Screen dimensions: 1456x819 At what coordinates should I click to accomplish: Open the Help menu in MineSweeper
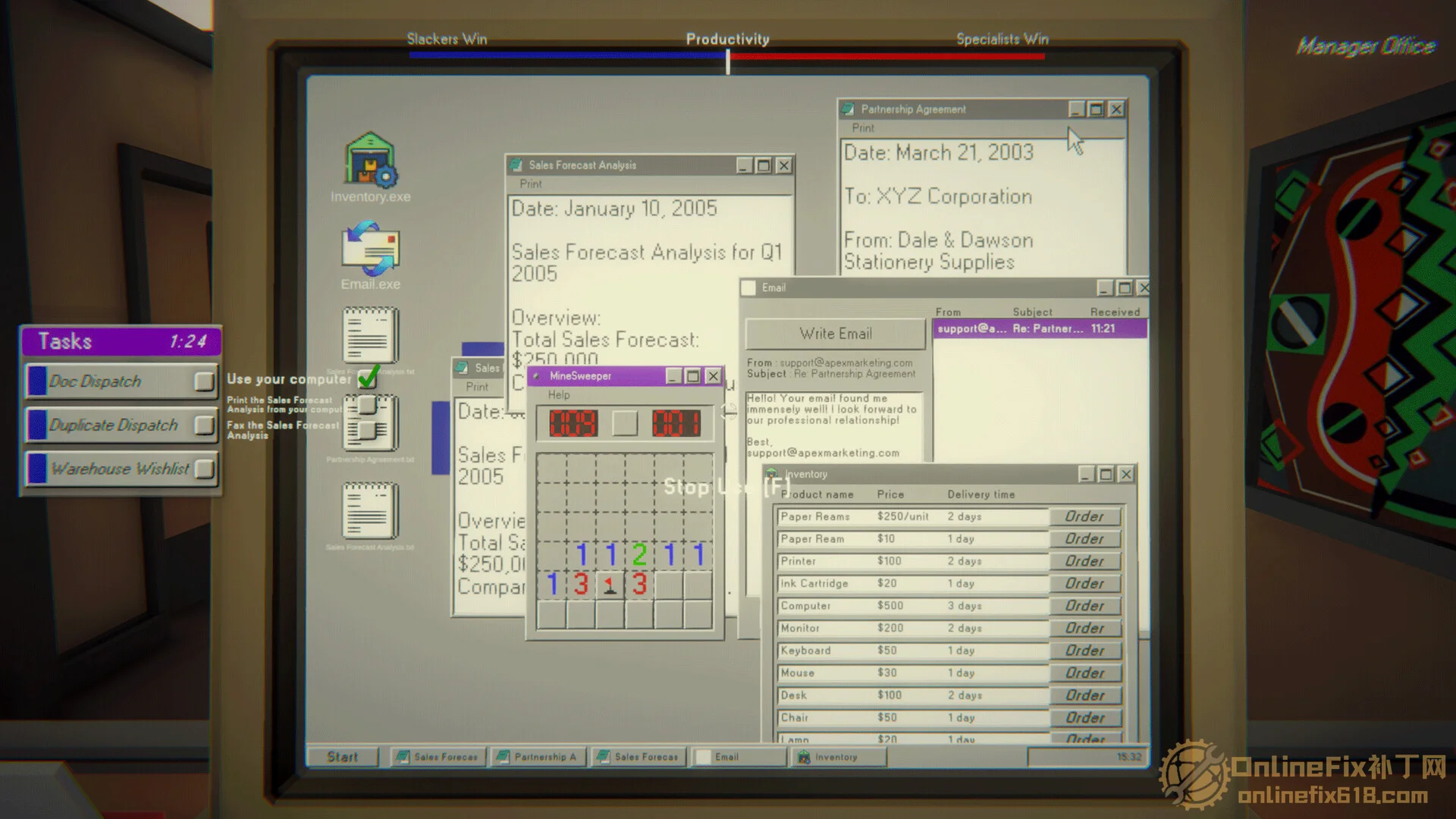pyautogui.click(x=559, y=395)
